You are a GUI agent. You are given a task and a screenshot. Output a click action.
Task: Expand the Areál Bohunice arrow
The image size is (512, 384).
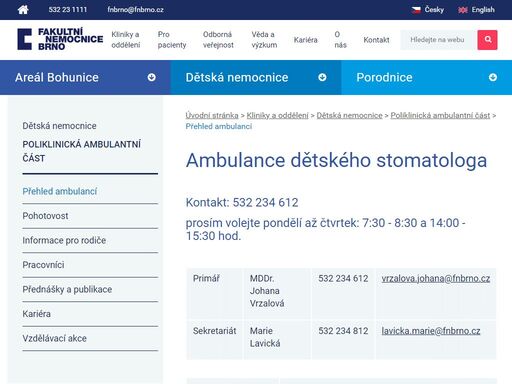tap(152, 77)
